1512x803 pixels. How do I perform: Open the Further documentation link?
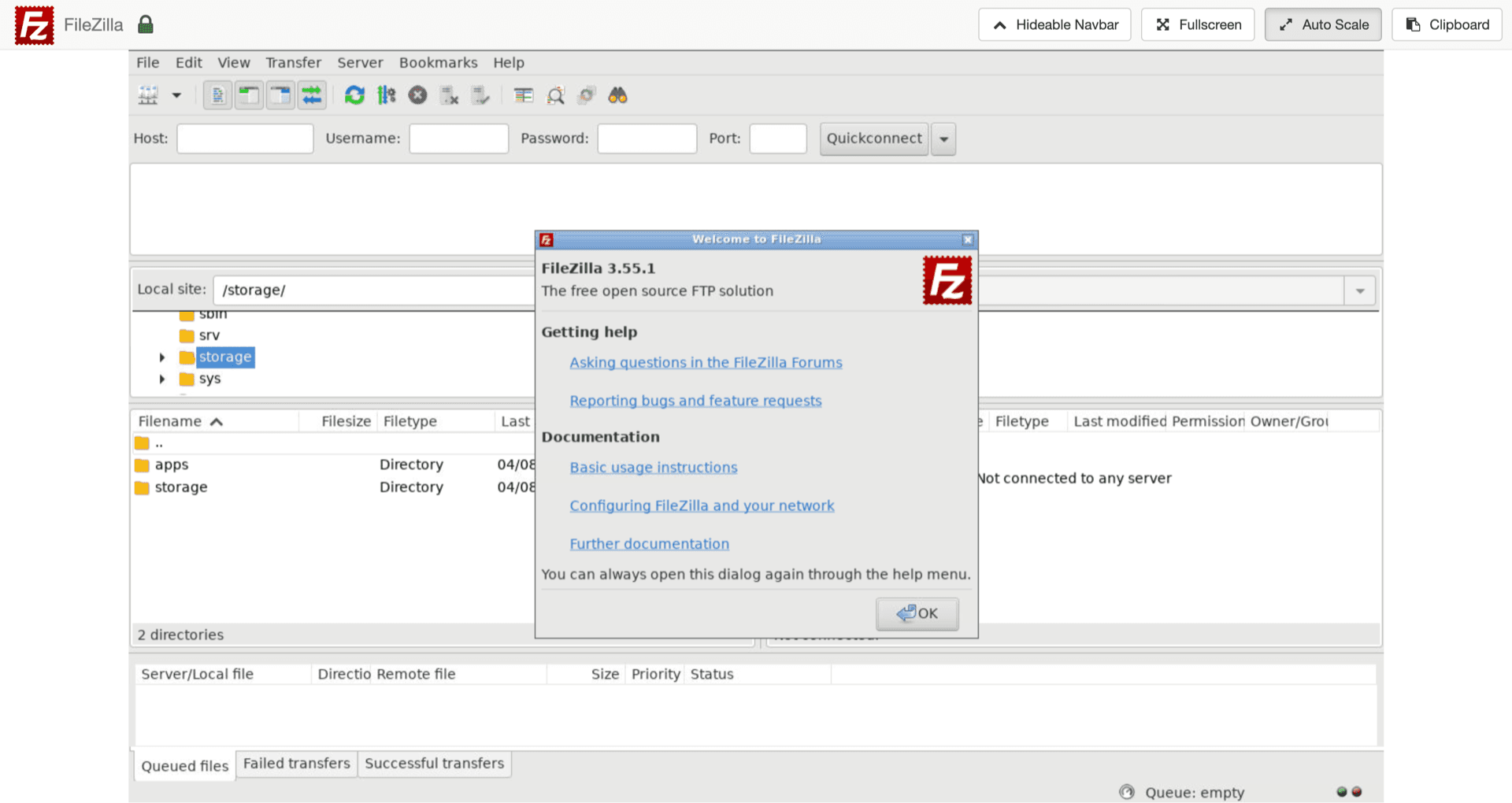point(649,544)
